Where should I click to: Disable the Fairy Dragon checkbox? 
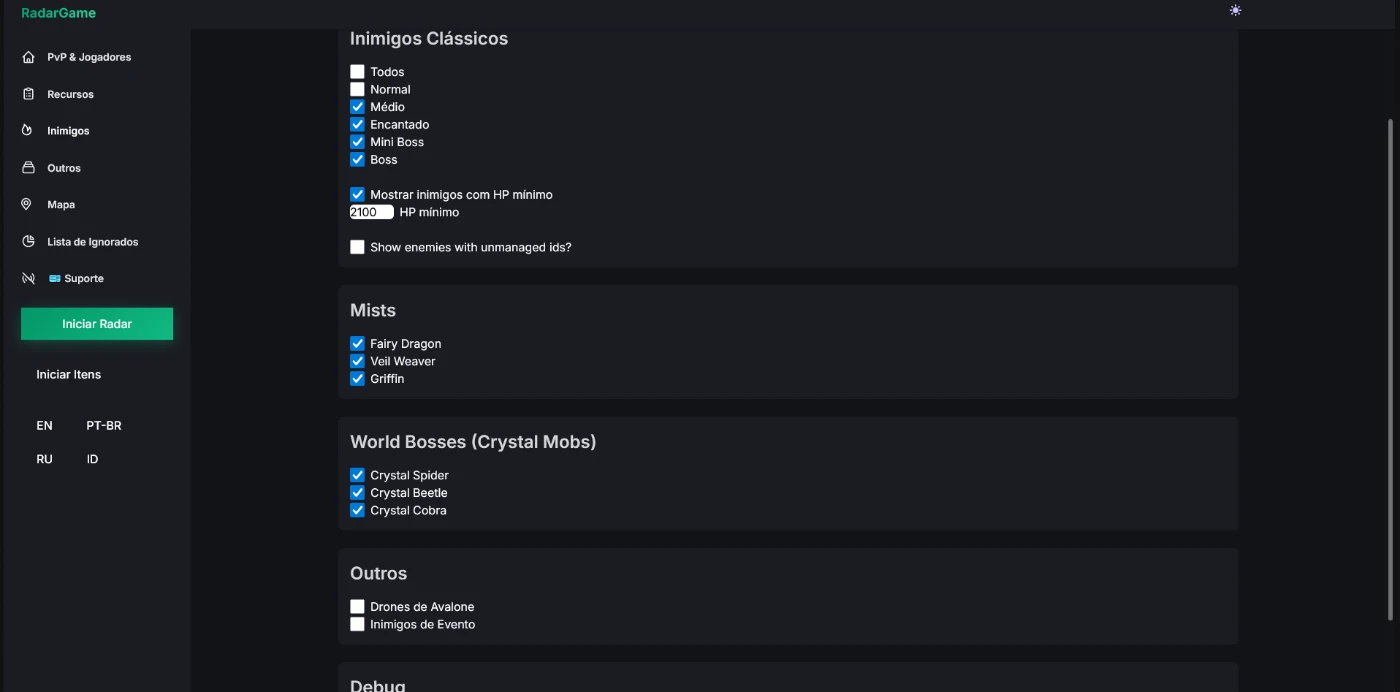tap(357, 344)
